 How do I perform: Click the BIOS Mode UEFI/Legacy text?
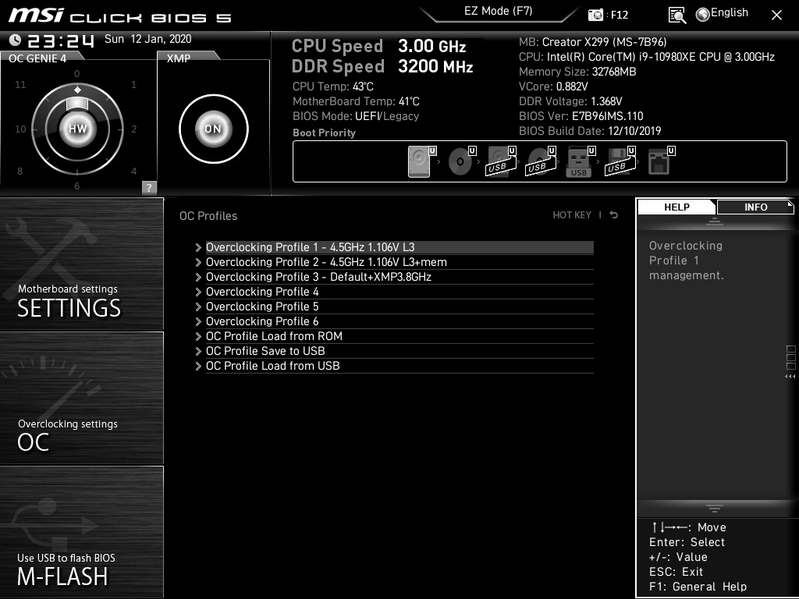pyautogui.click(x=356, y=116)
